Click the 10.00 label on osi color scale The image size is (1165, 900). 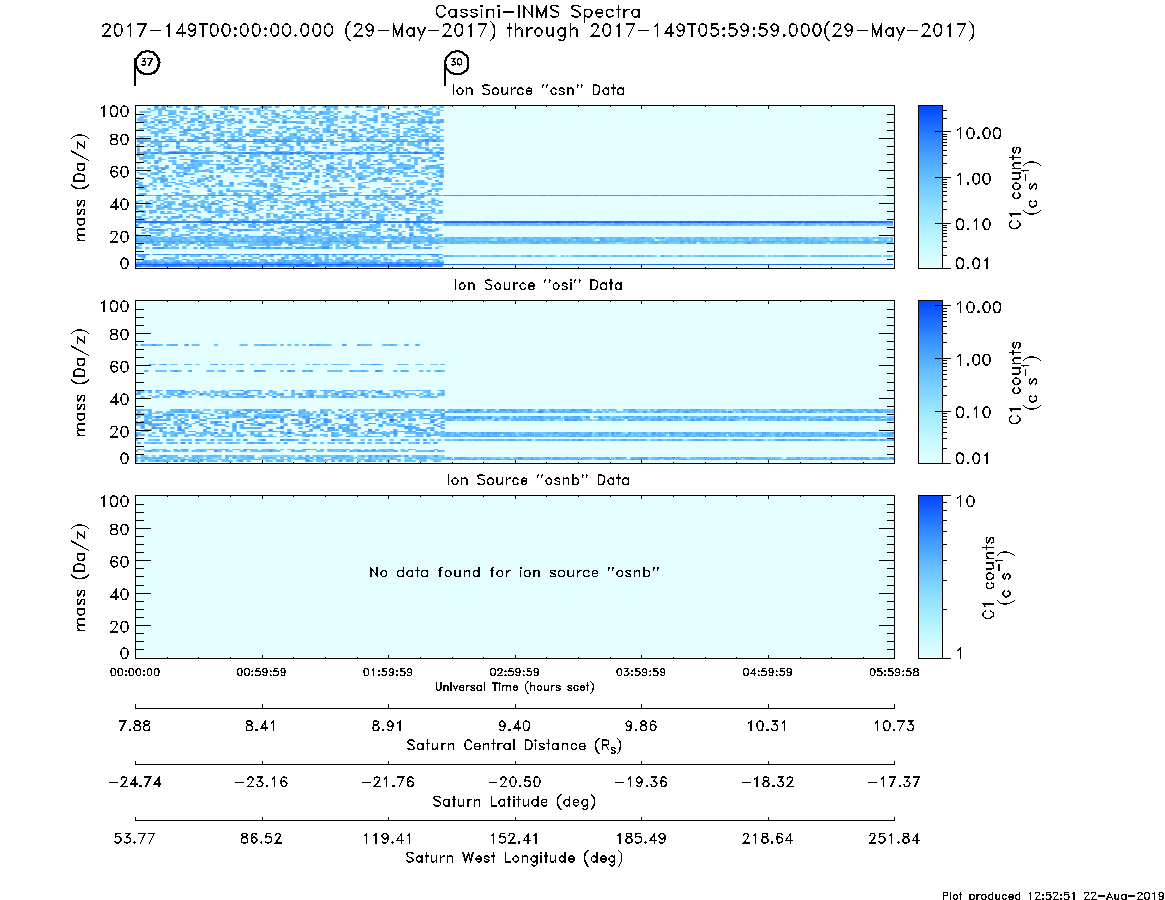pos(979,308)
